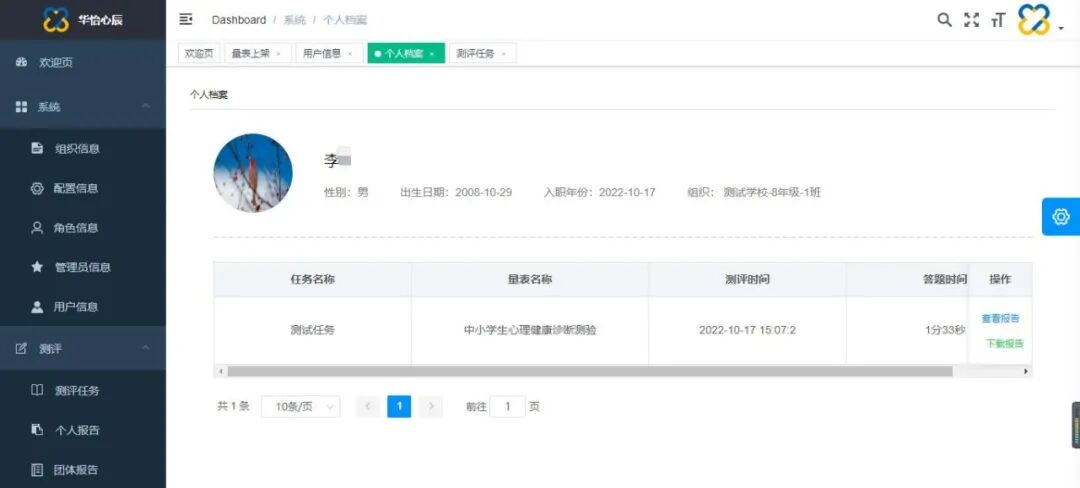Click 测评 edit icon
Viewport: 1080px width, 488px height.
21,349
